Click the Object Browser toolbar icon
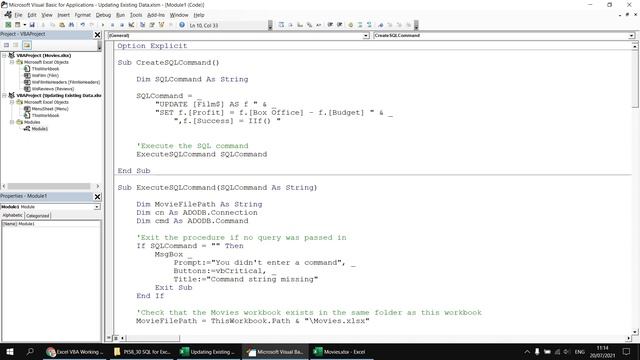The height and width of the screenshot is (360, 640). pos(161,25)
